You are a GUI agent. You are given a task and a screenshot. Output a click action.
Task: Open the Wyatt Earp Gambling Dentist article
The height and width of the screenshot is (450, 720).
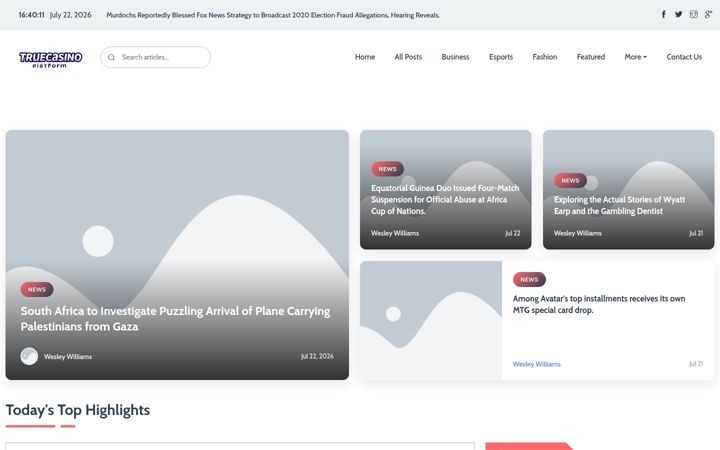click(619, 205)
